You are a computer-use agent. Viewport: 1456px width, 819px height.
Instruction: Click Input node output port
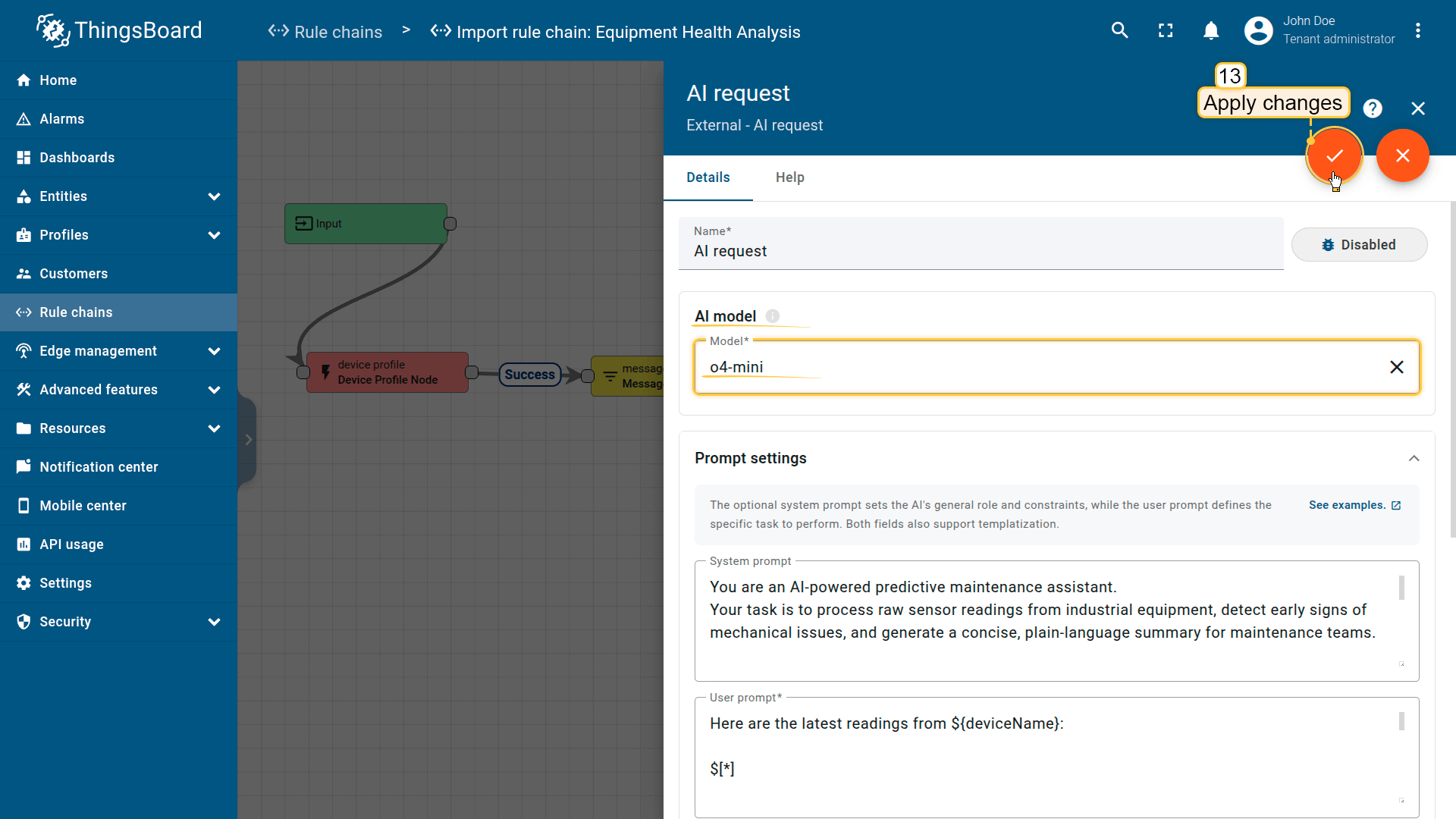point(450,224)
